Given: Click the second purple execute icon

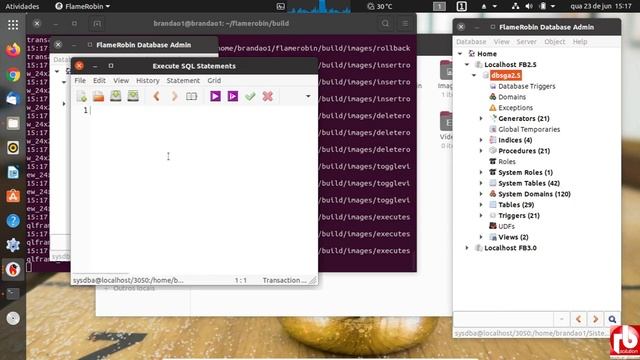Looking at the screenshot, I should pos(233,96).
